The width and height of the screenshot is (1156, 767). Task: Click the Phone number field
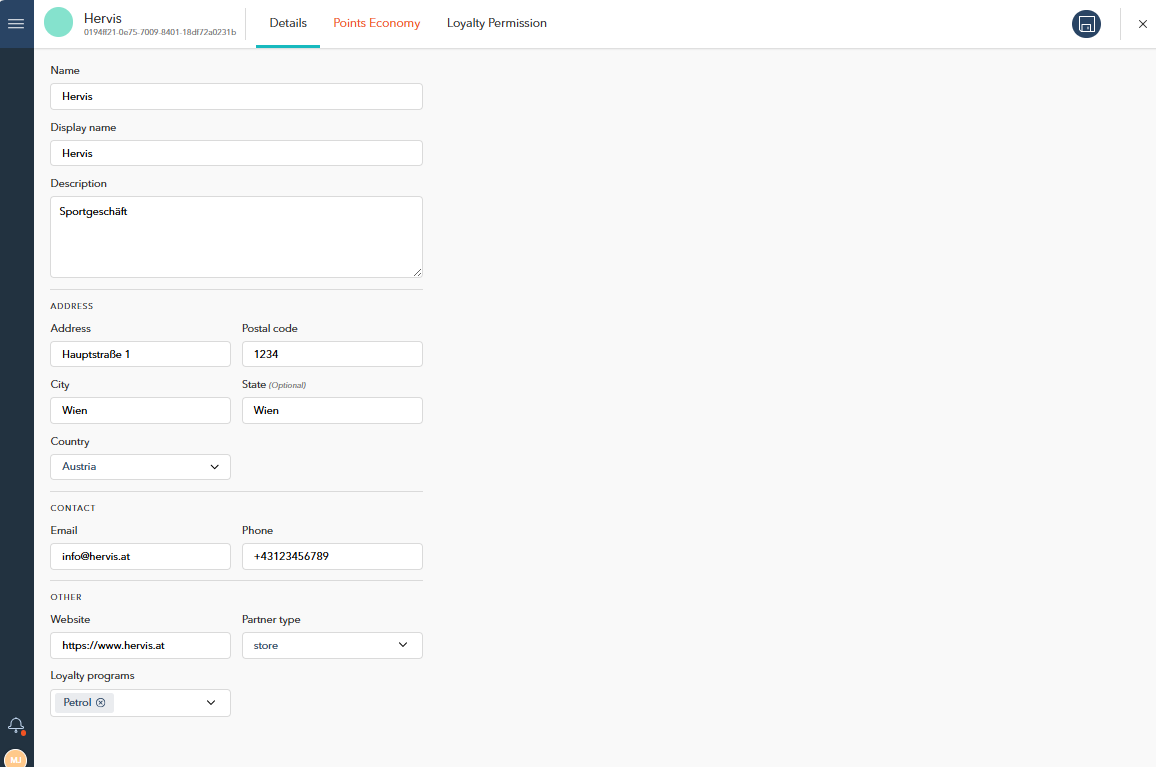pos(332,557)
